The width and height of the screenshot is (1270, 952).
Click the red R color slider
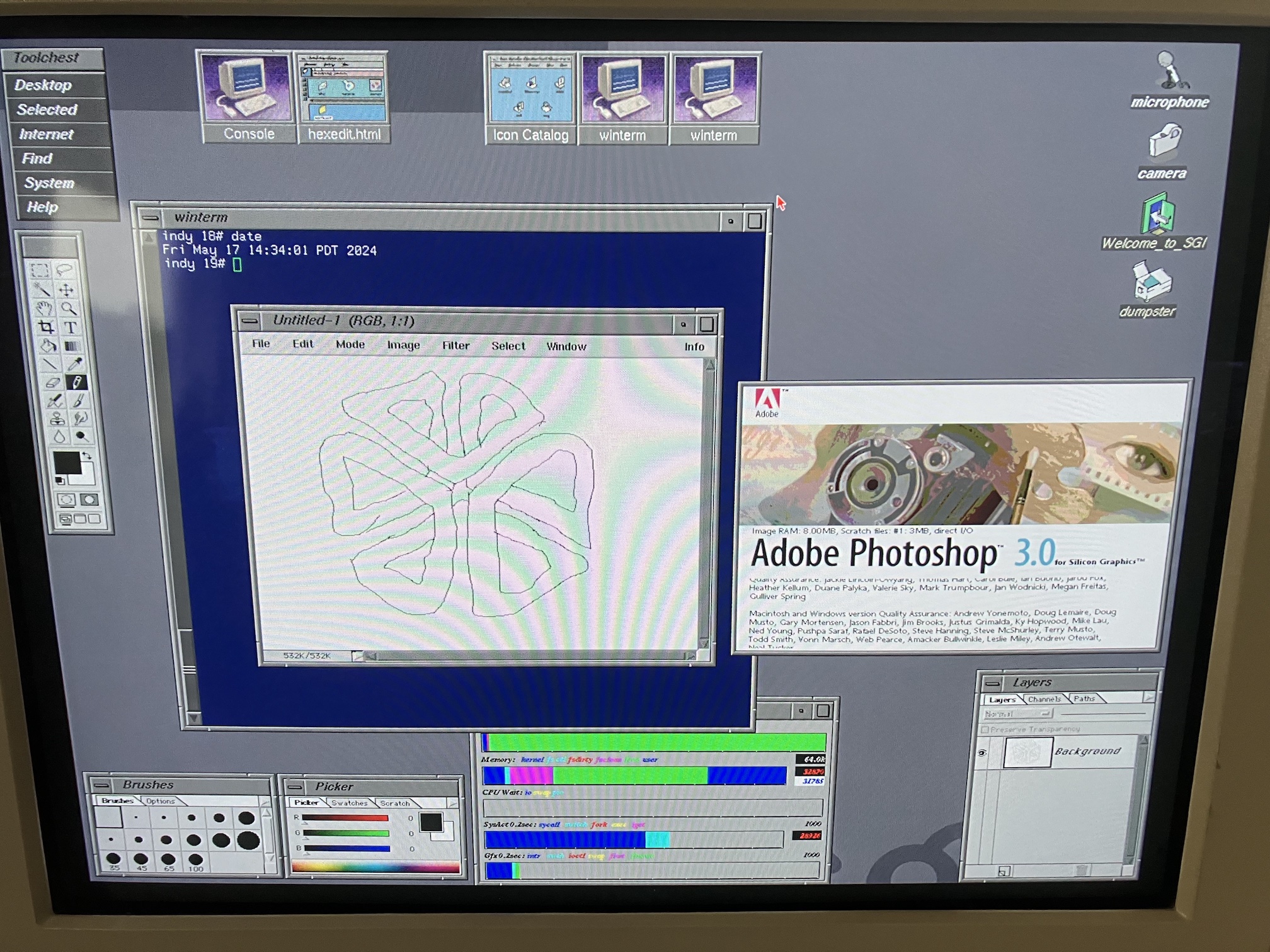[345, 819]
